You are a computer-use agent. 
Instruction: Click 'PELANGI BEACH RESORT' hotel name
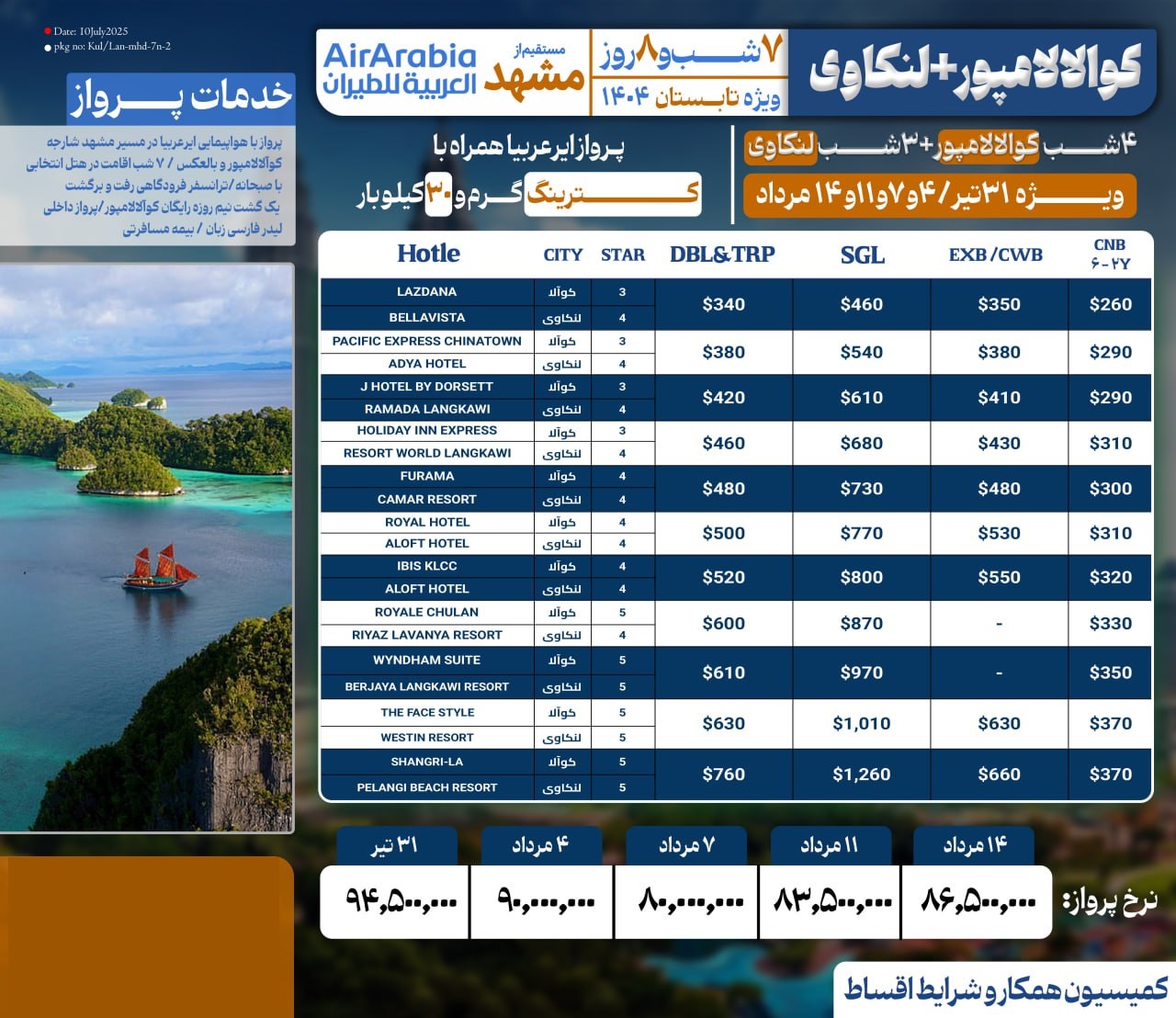pyautogui.click(x=426, y=787)
